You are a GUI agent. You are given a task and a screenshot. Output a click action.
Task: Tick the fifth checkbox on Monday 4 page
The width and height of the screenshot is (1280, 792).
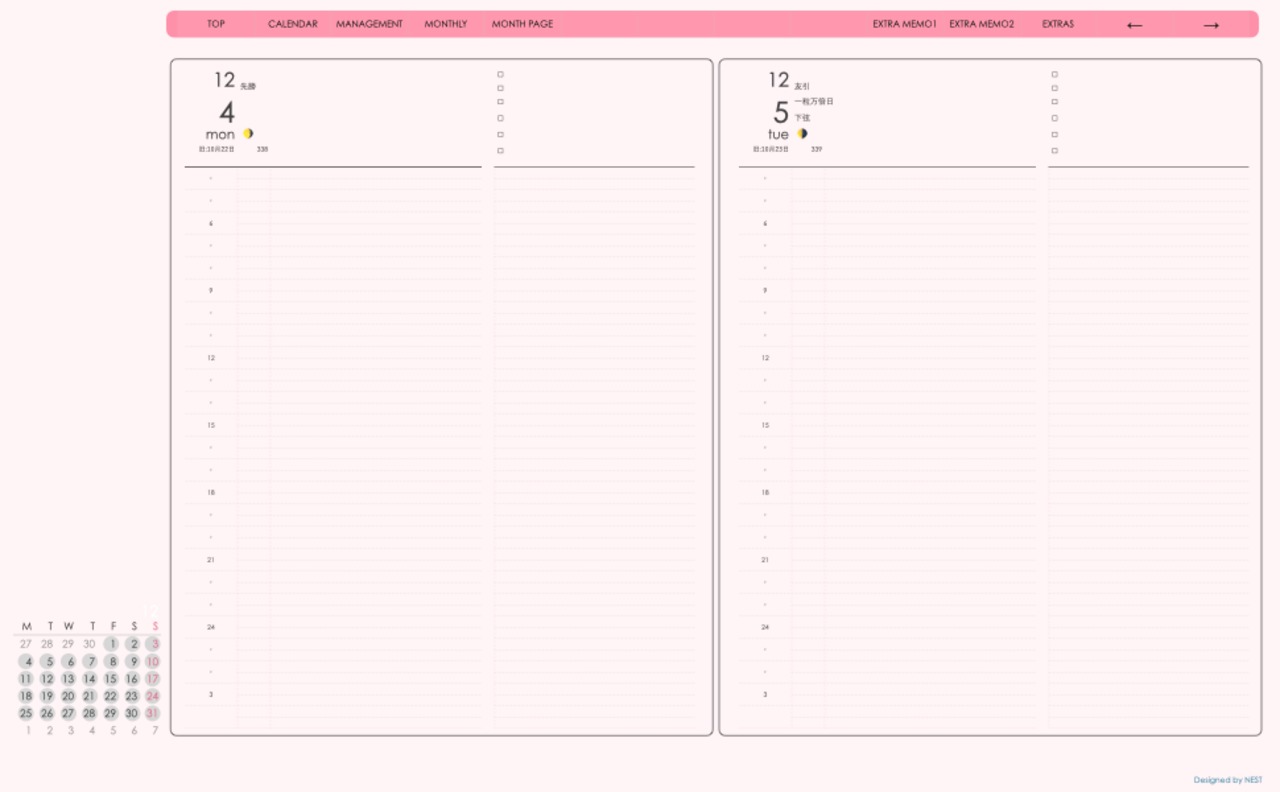point(500,134)
